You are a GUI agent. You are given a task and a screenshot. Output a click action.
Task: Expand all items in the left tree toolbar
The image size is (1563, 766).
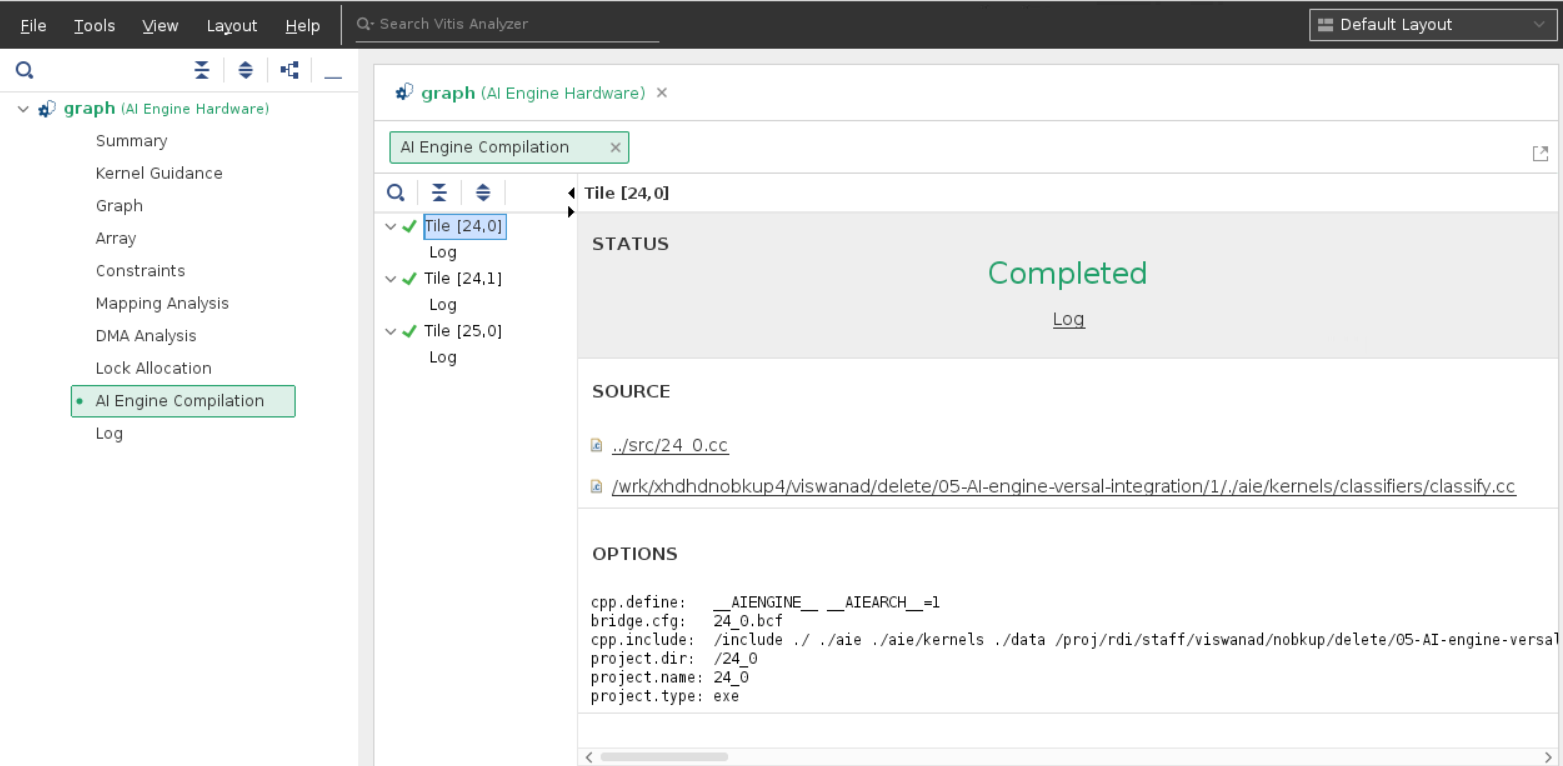click(x=245, y=70)
